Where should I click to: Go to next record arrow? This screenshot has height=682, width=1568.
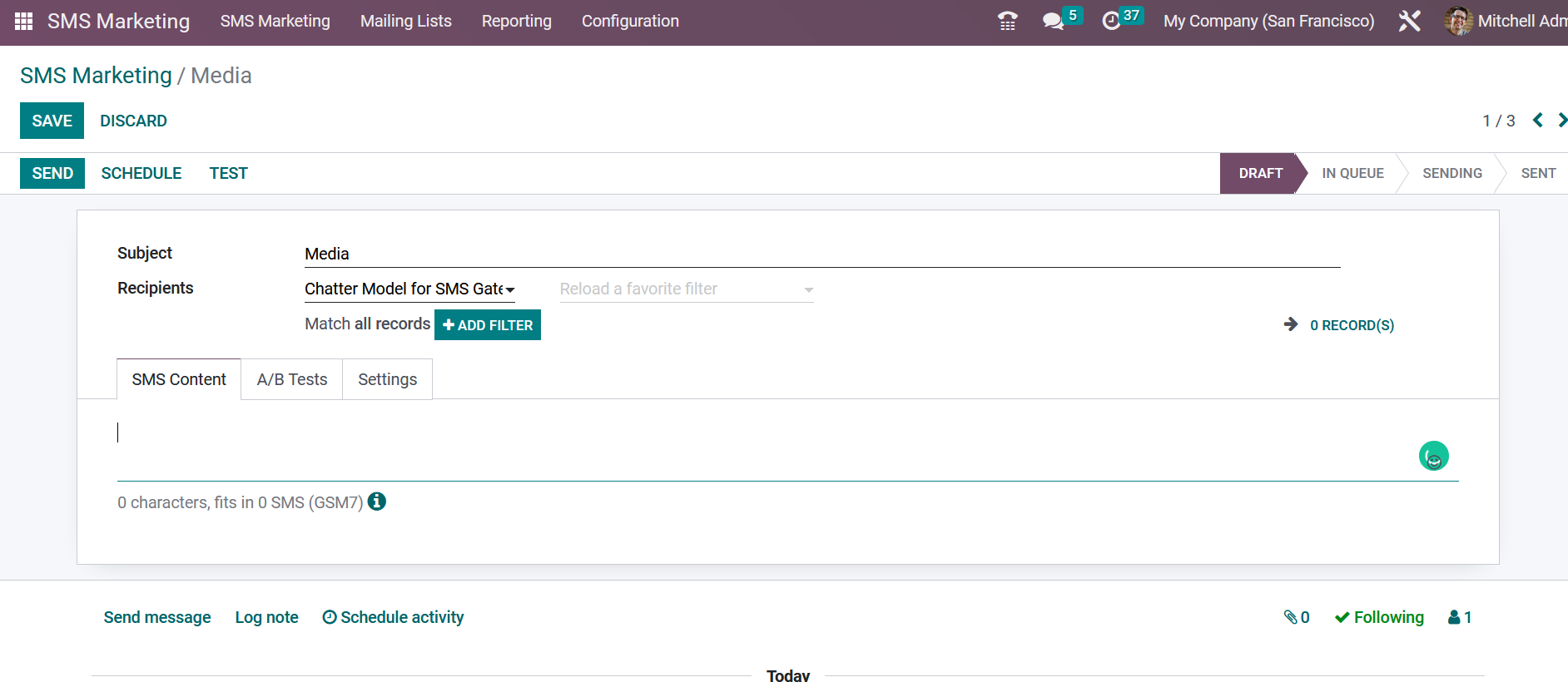[x=1562, y=121]
